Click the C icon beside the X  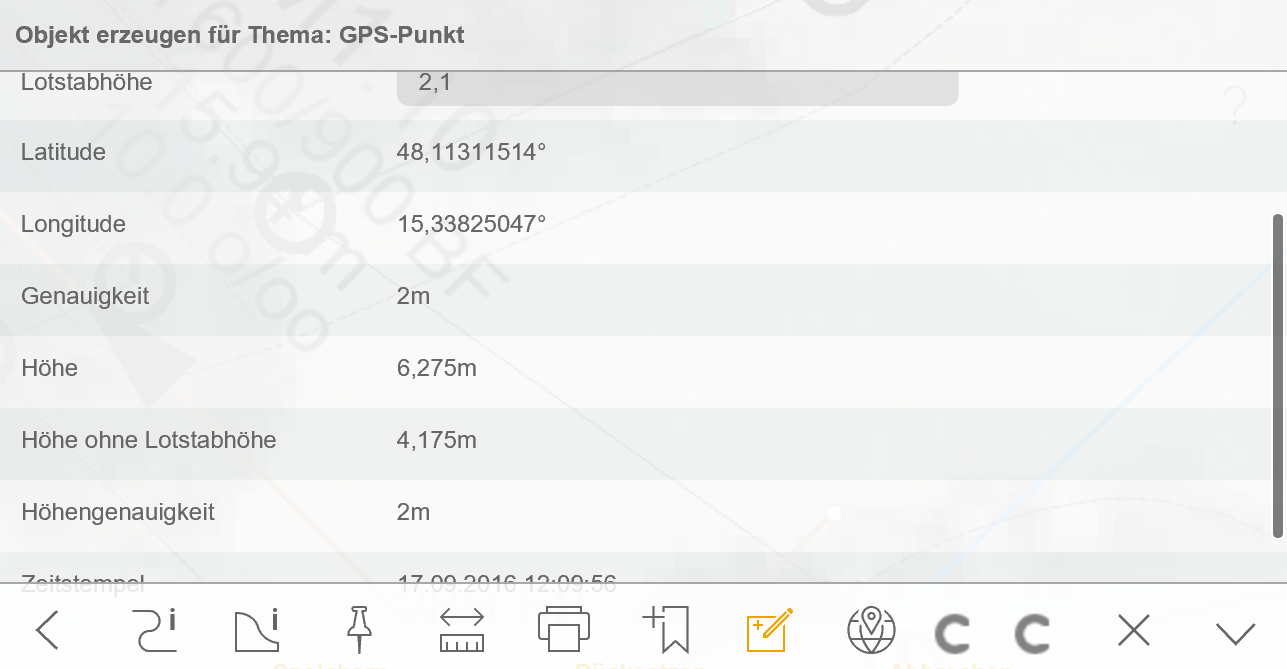[1032, 633]
